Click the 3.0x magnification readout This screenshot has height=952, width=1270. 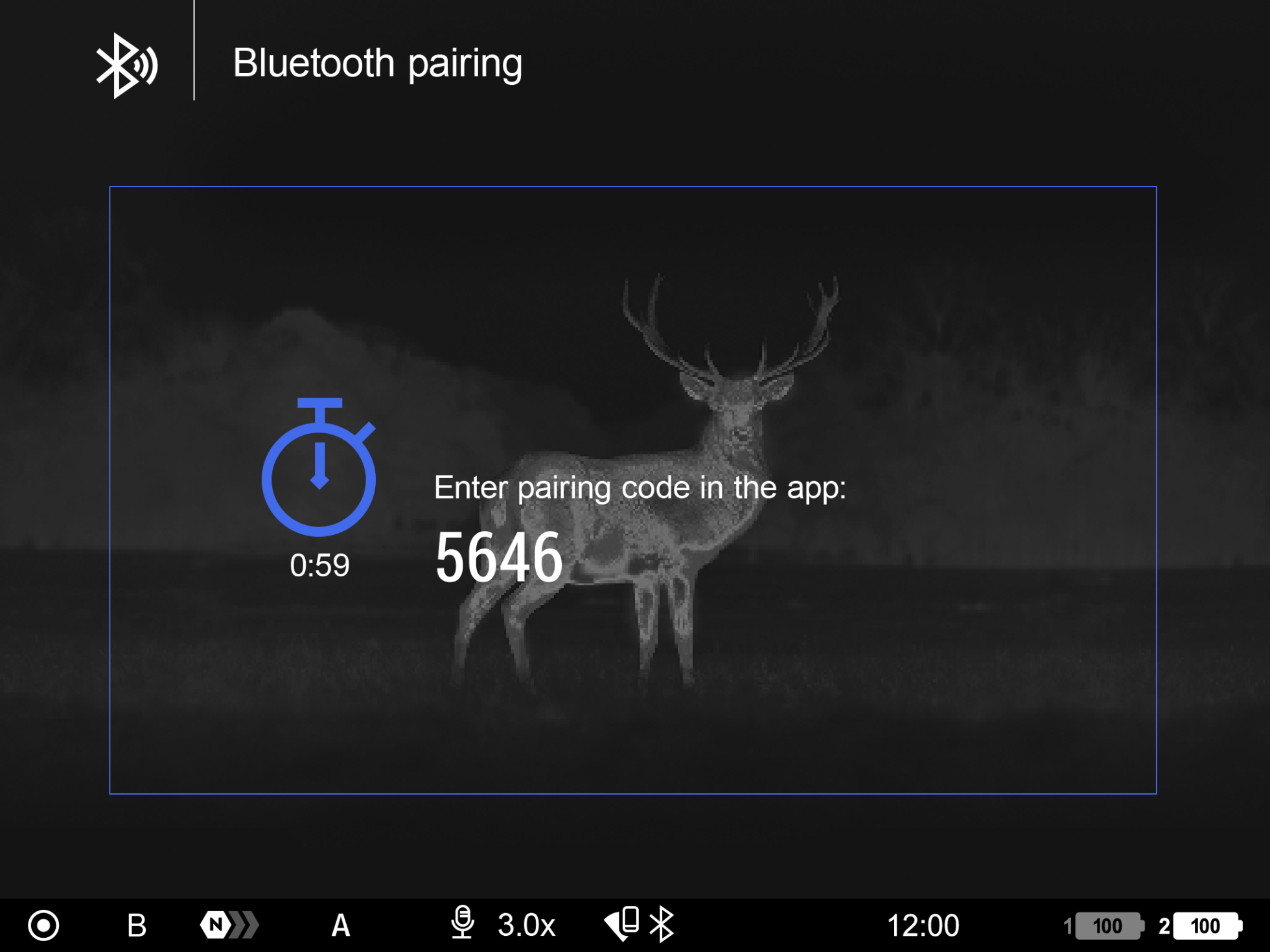[x=526, y=925]
